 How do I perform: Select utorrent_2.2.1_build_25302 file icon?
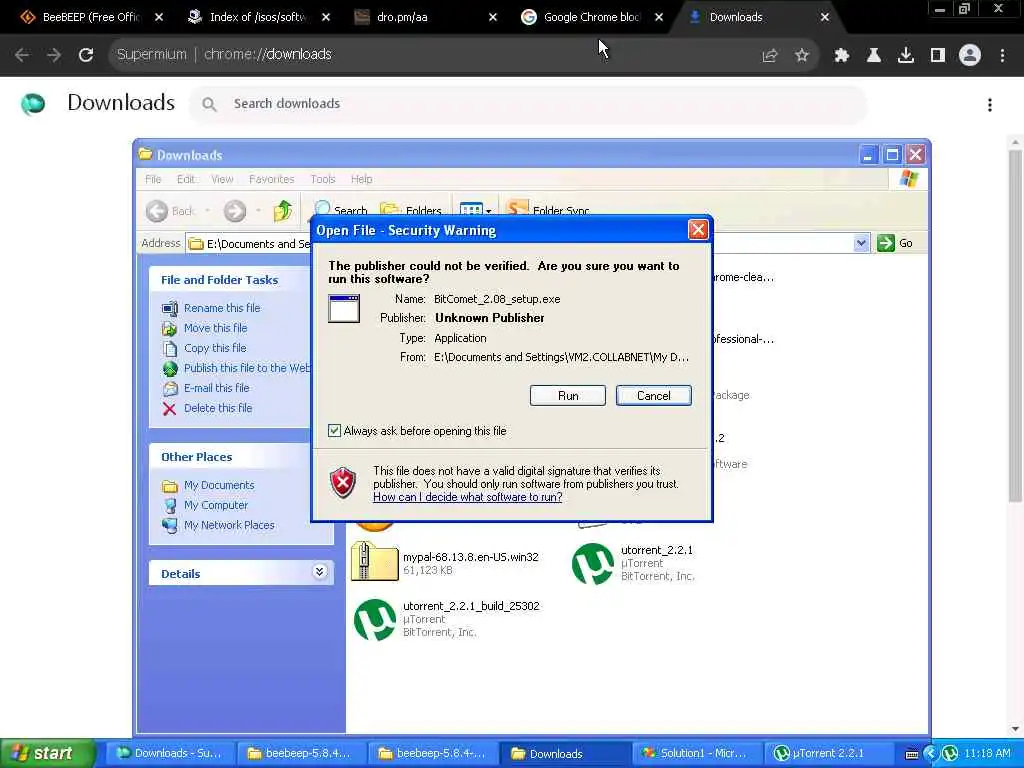(375, 620)
